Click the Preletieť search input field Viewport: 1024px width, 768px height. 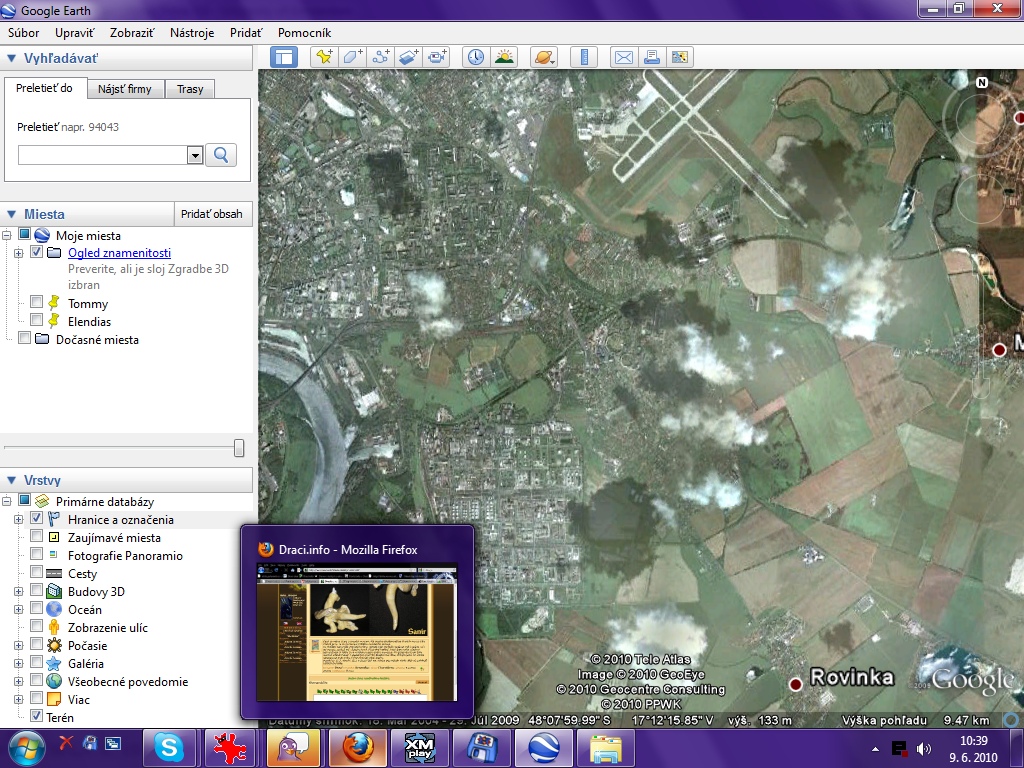click(103, 155)
